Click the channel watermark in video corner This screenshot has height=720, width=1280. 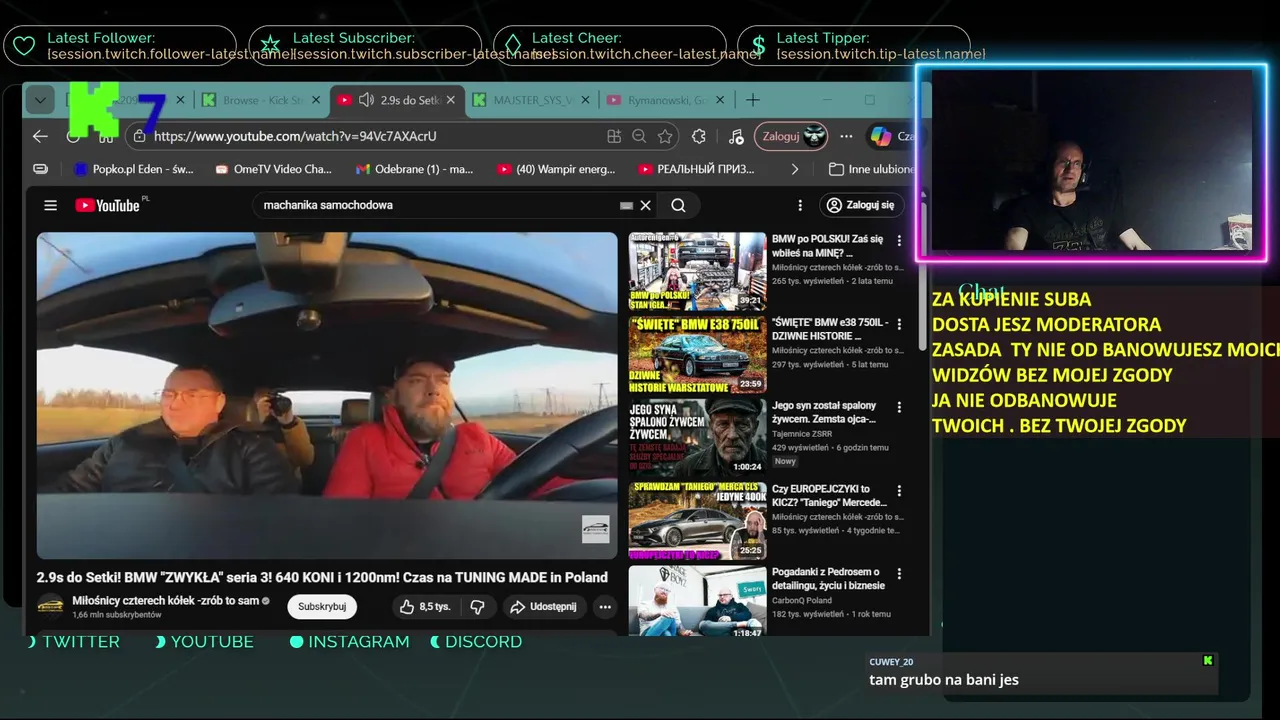(x=595, y=530)
